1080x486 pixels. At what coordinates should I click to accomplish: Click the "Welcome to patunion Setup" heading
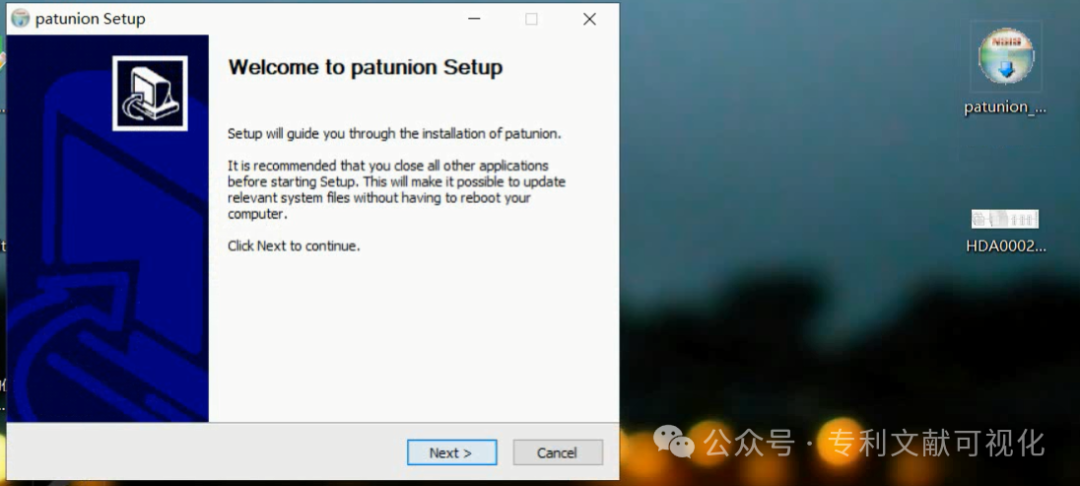[365, 68]
